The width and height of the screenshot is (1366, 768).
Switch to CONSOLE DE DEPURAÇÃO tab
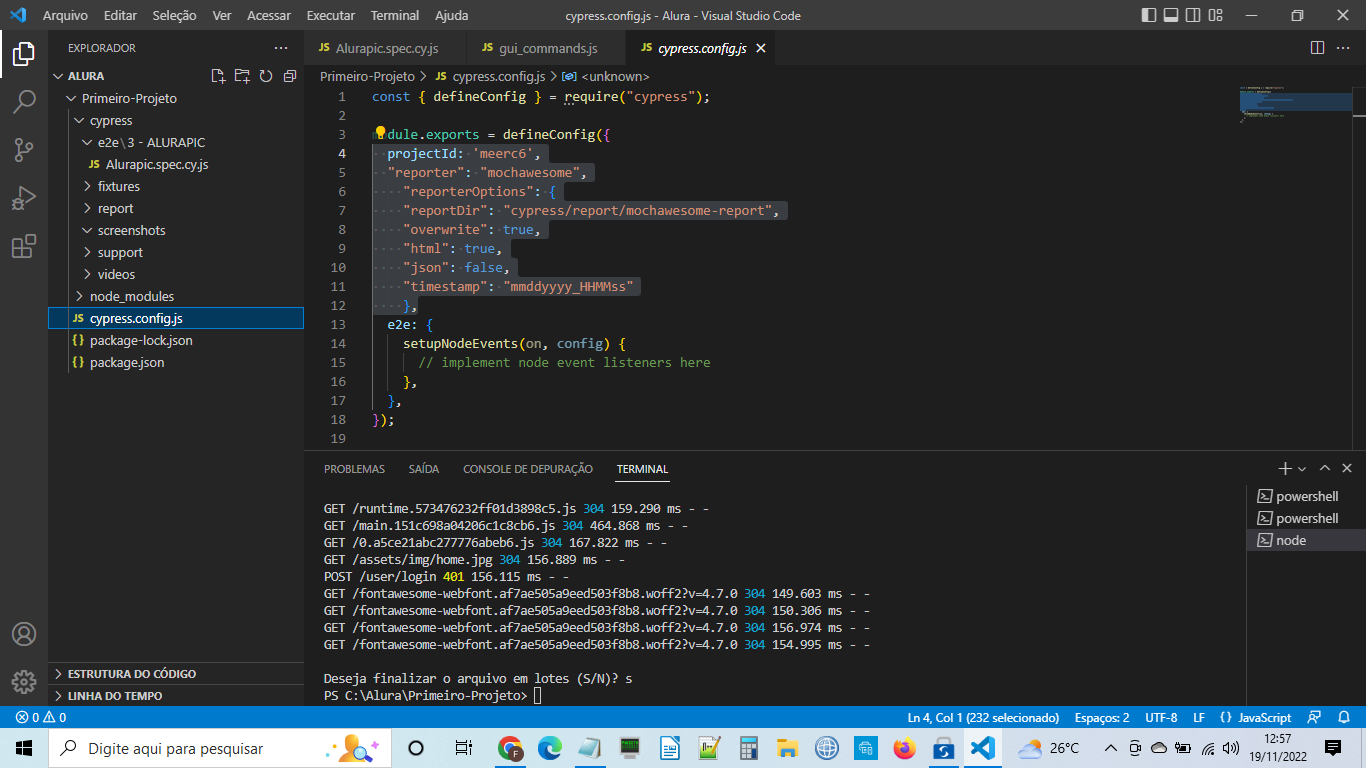[x=528, y=469]
